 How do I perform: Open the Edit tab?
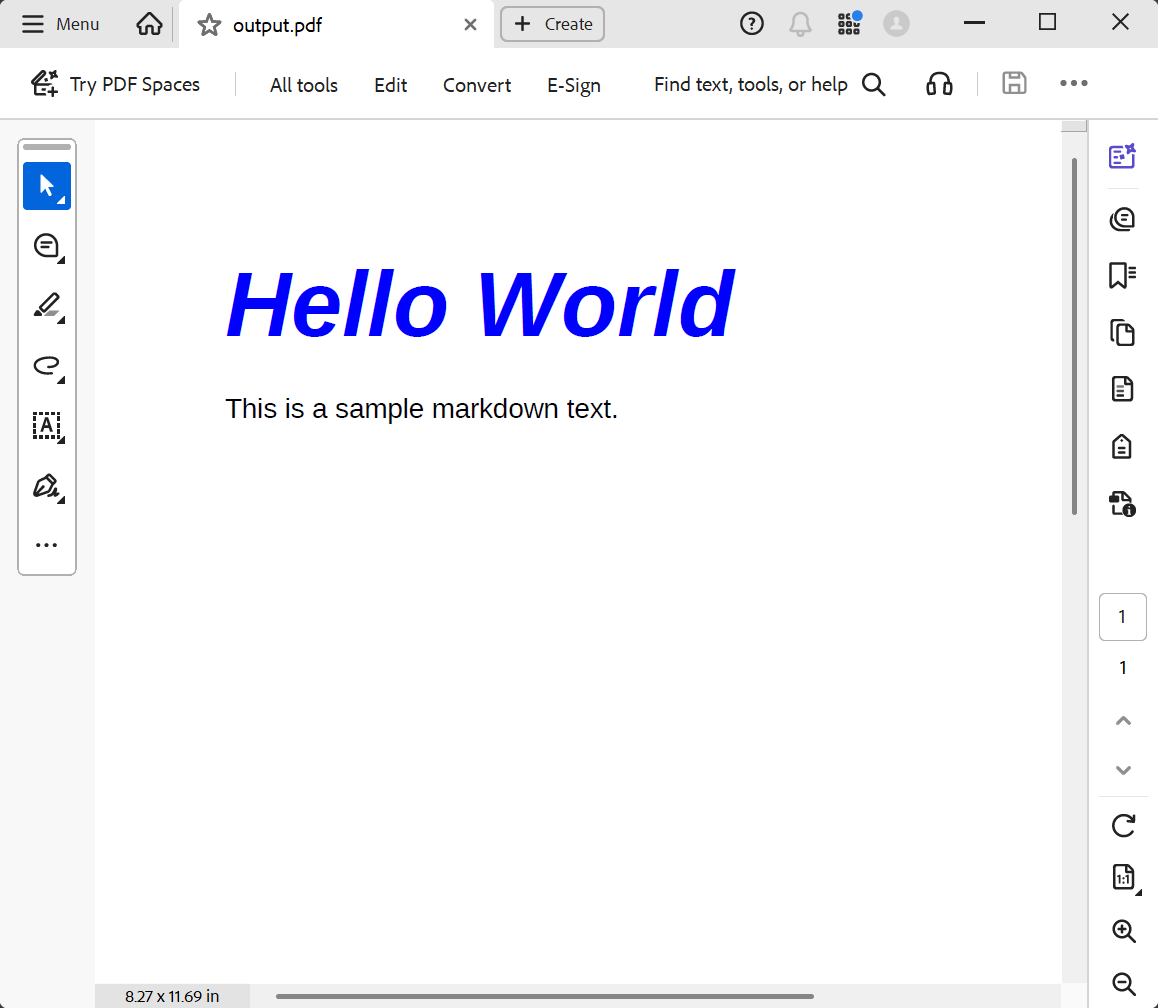pos(390,85)
